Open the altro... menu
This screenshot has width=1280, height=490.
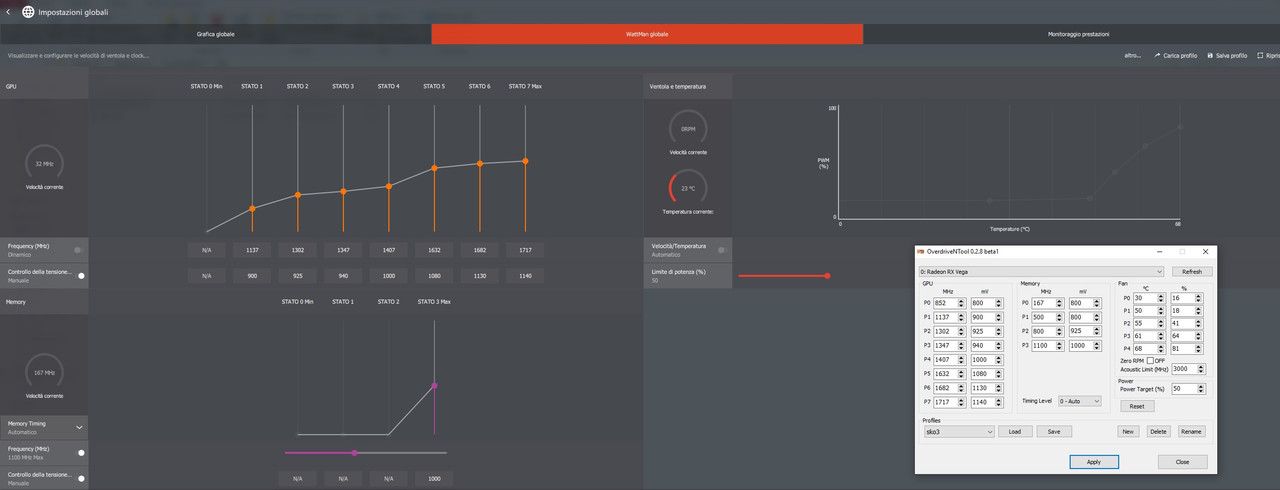click(x=1132, y=56)
